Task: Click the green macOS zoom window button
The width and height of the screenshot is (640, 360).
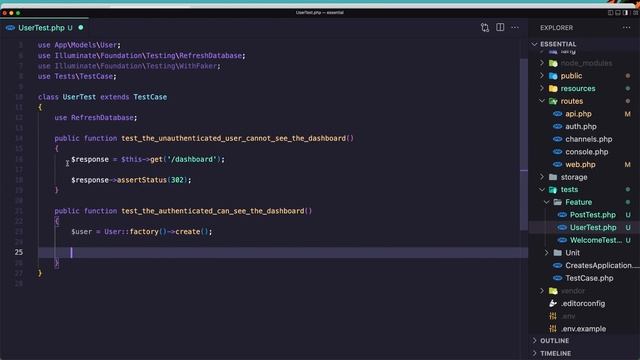Action: point(18,13)
